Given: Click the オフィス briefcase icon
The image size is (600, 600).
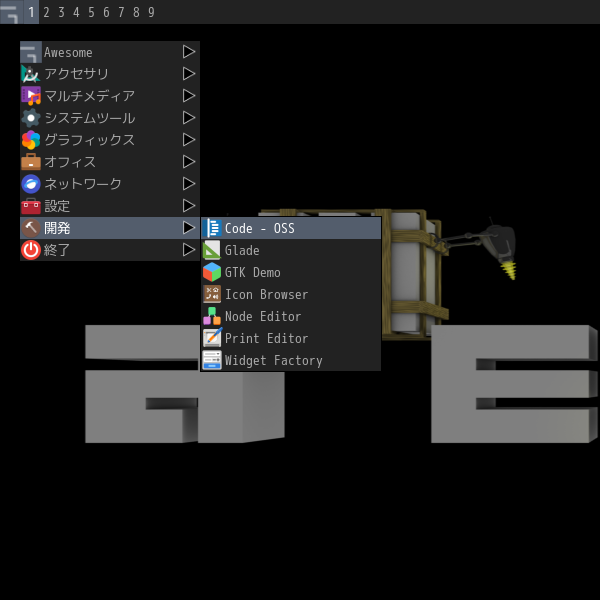Looking at the screenshot, I should click(31, 162).
